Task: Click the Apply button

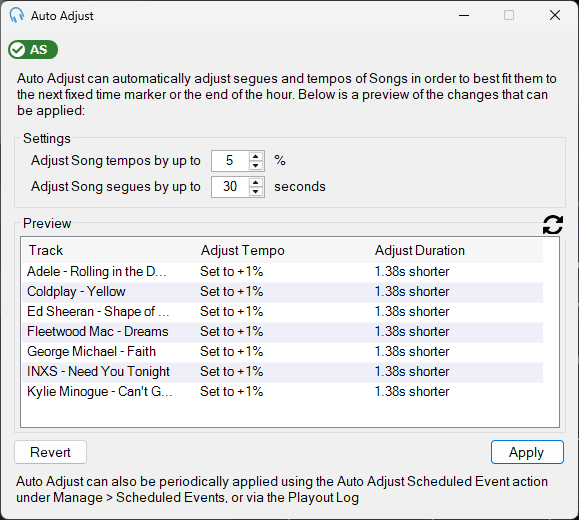Action: click(527, 452)
